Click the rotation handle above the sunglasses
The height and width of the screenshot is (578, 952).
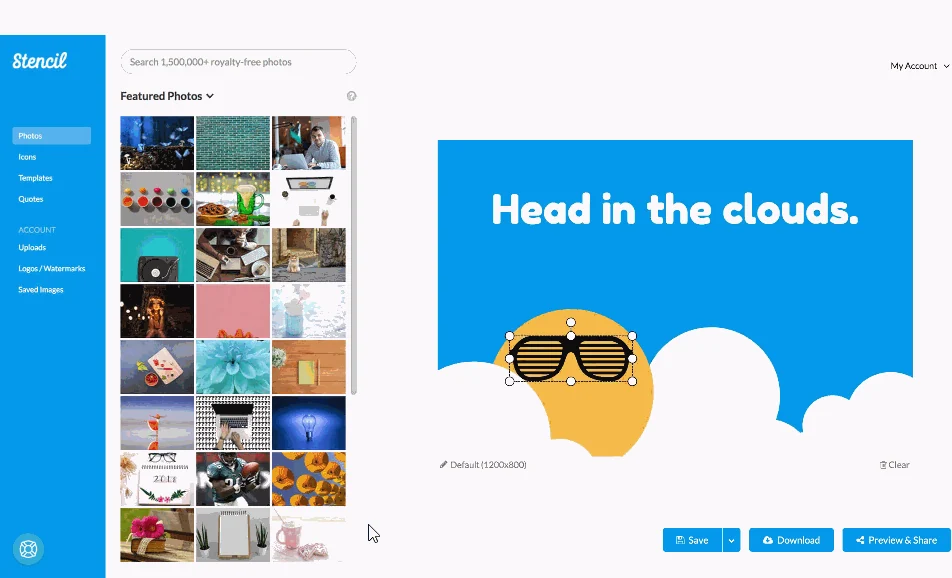point(571,322)
